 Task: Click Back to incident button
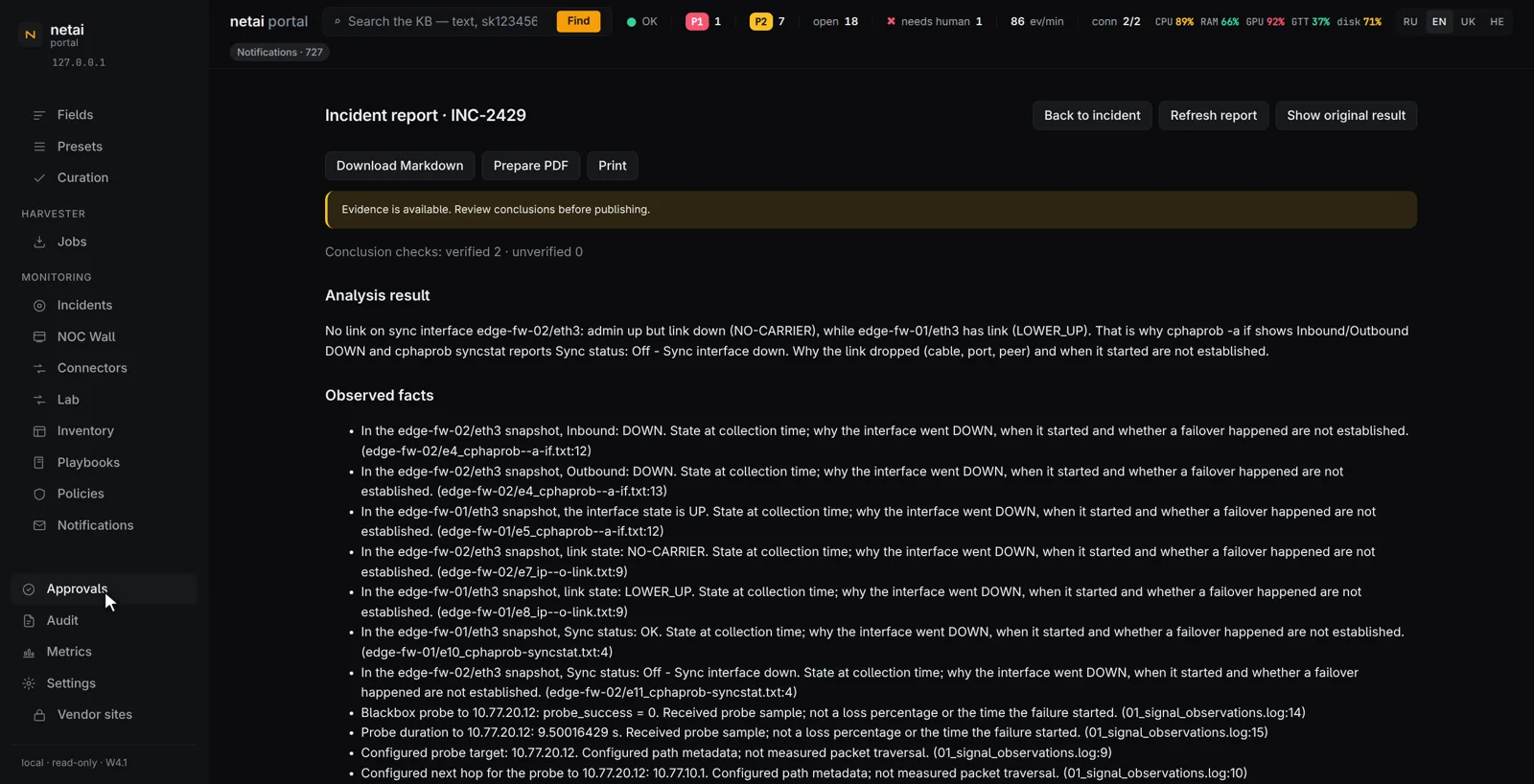coord(1092,115)
